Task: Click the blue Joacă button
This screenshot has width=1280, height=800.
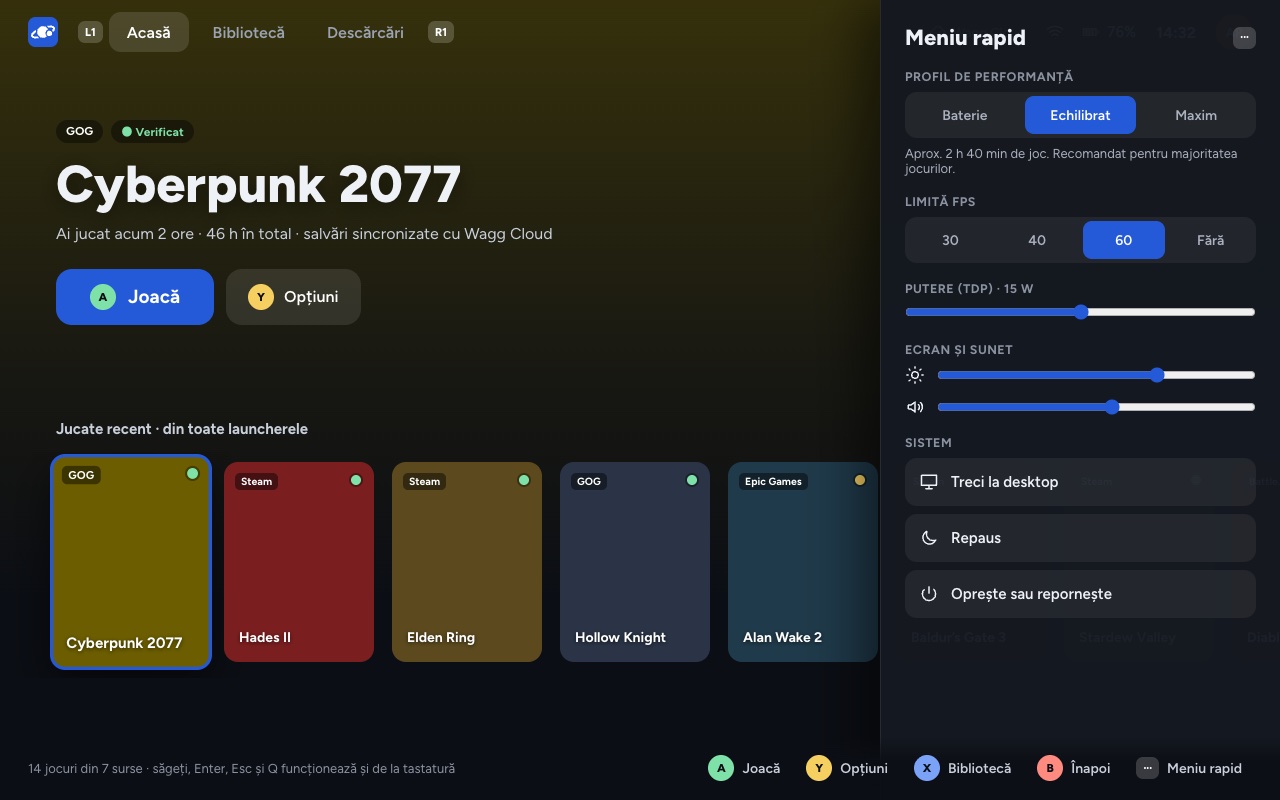Action: point(135,297)
